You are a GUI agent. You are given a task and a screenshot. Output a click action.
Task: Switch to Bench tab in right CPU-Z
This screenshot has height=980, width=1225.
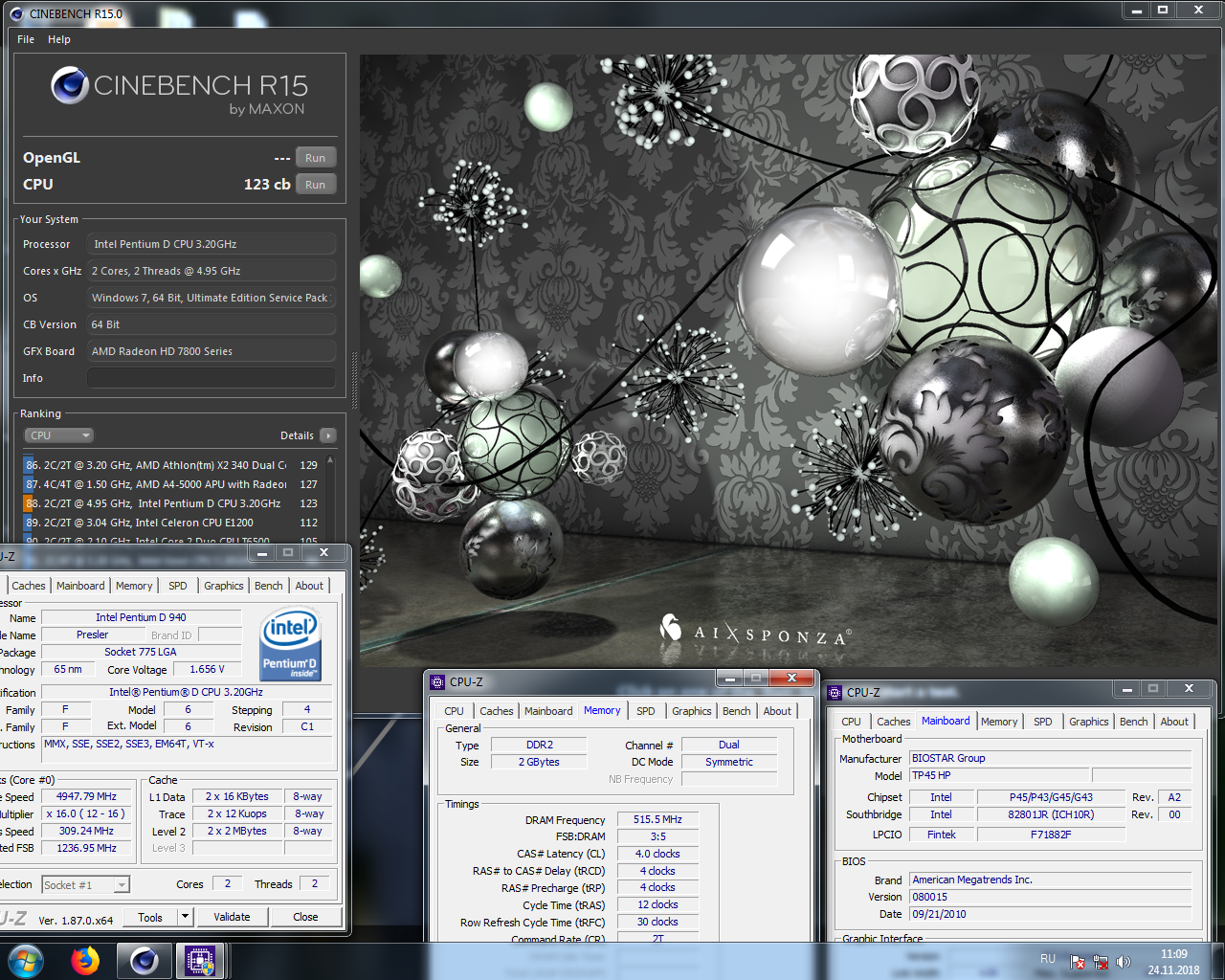pyautogui.click(x=1134, y=722)
